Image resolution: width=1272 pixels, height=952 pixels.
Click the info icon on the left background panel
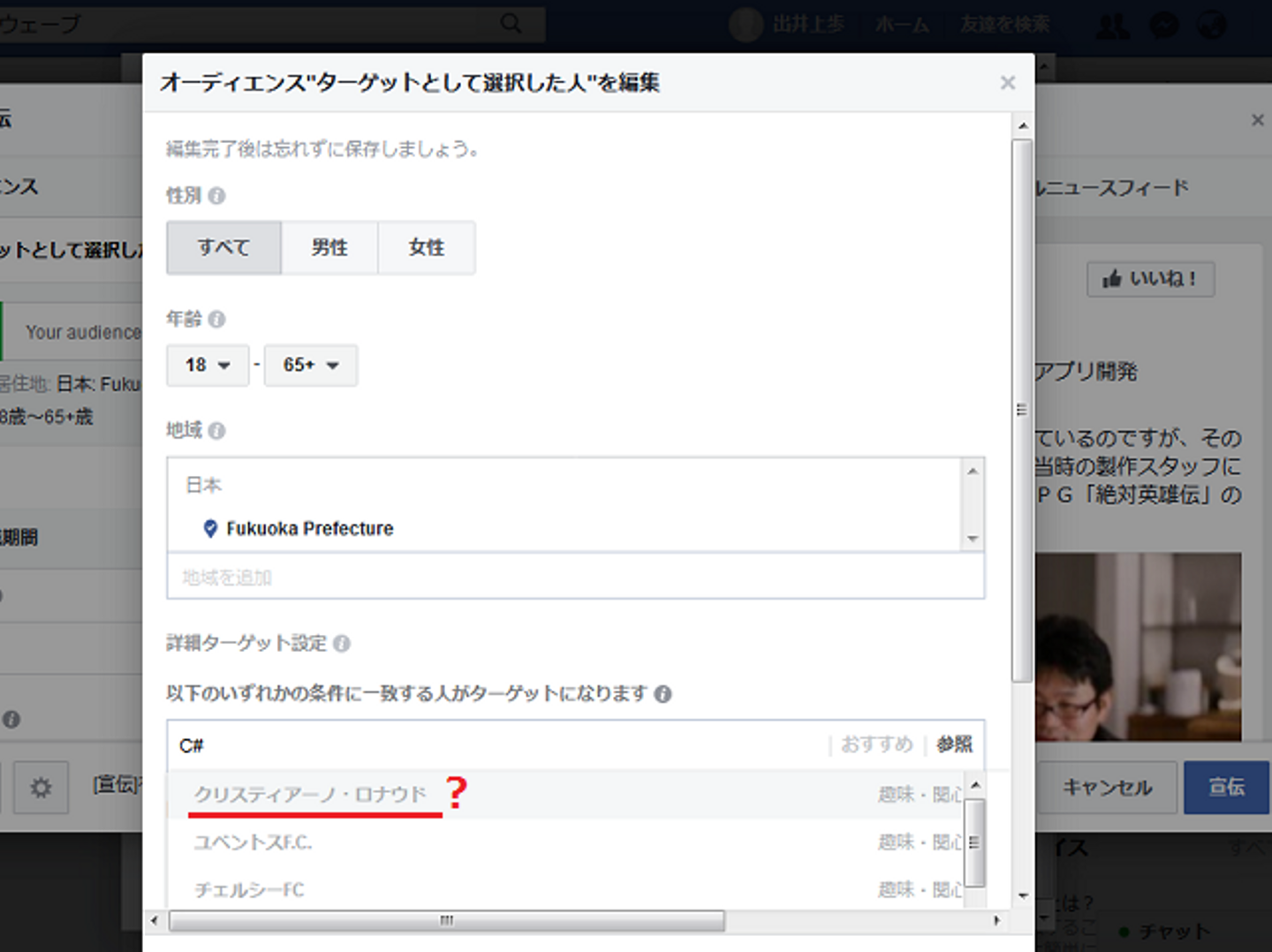(11, 720)
